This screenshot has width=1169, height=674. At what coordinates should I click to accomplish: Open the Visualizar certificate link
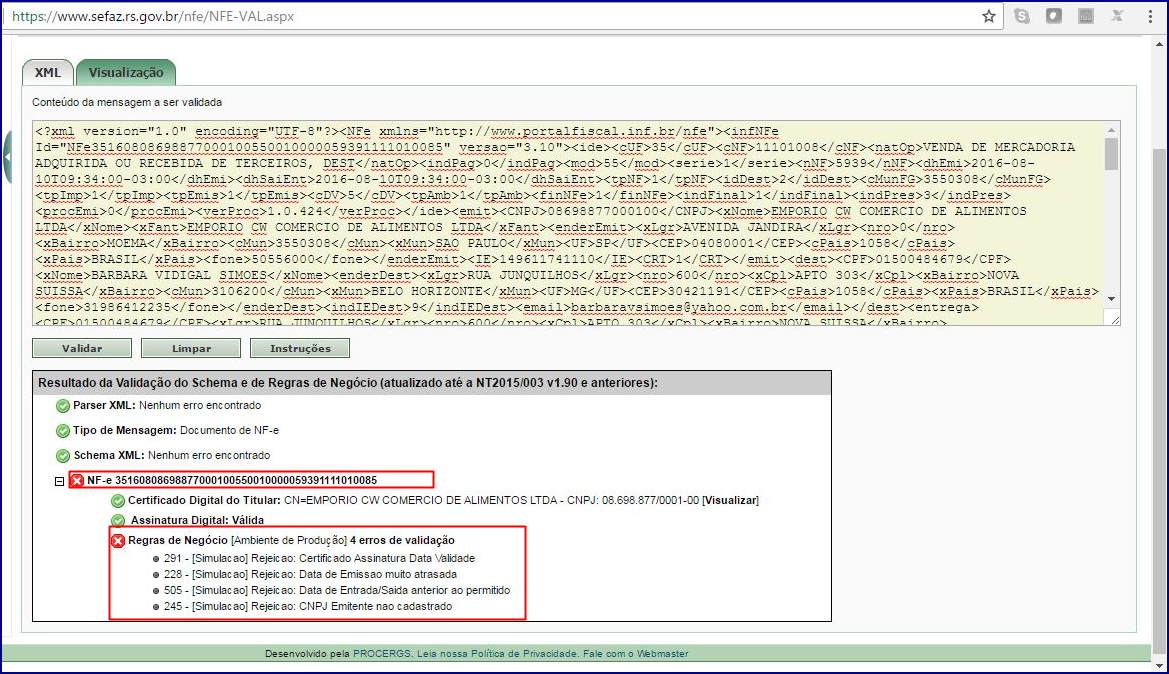tap(730, 500)
